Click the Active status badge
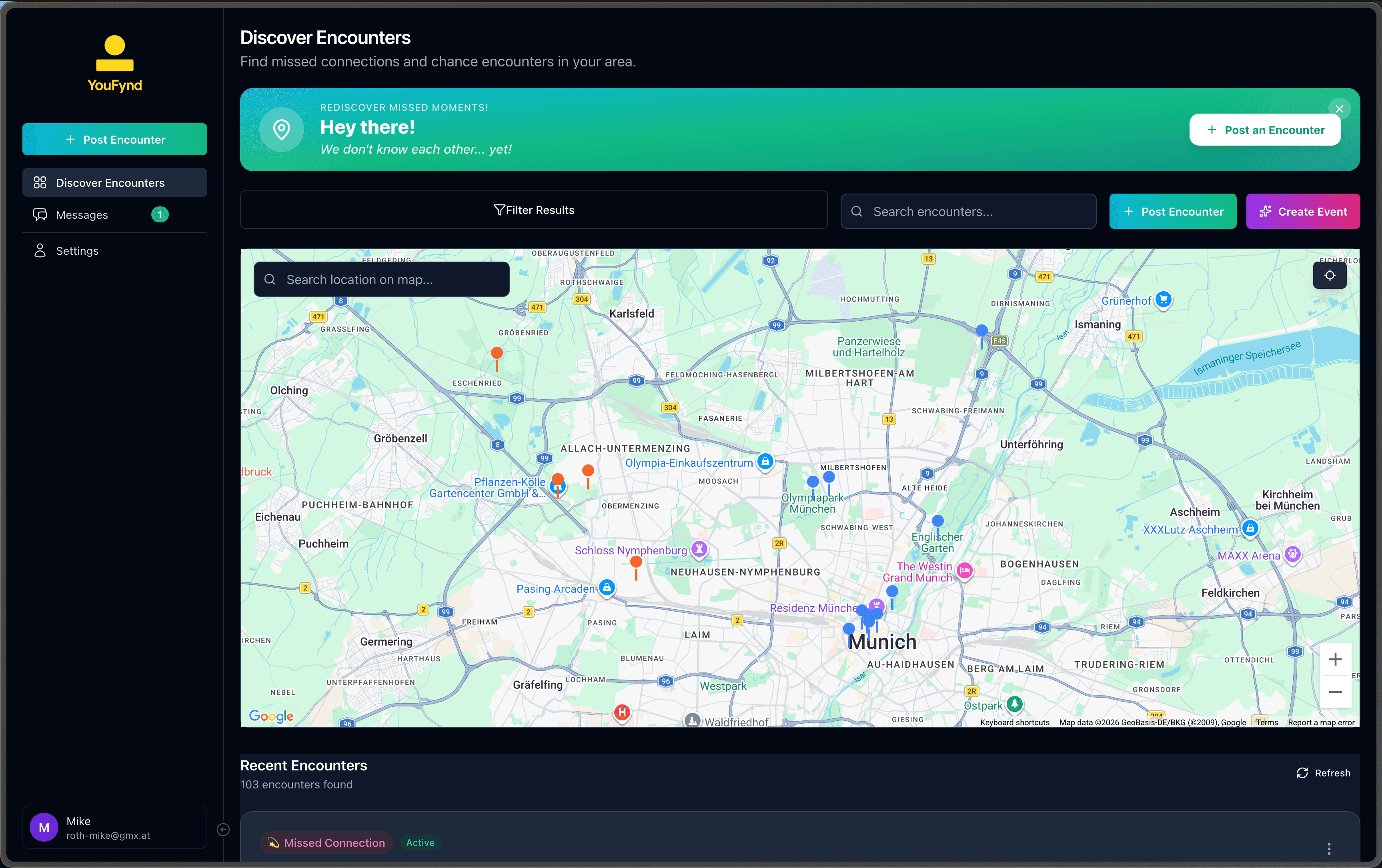Viewport: 1382px width, 868px height. pos(420,842)
